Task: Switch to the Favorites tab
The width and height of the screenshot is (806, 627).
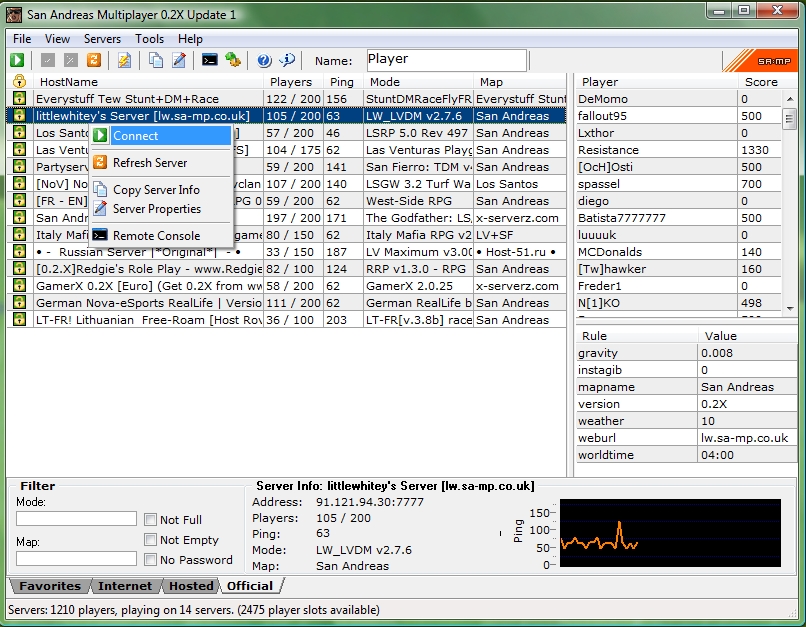Action: coord(50,586)
